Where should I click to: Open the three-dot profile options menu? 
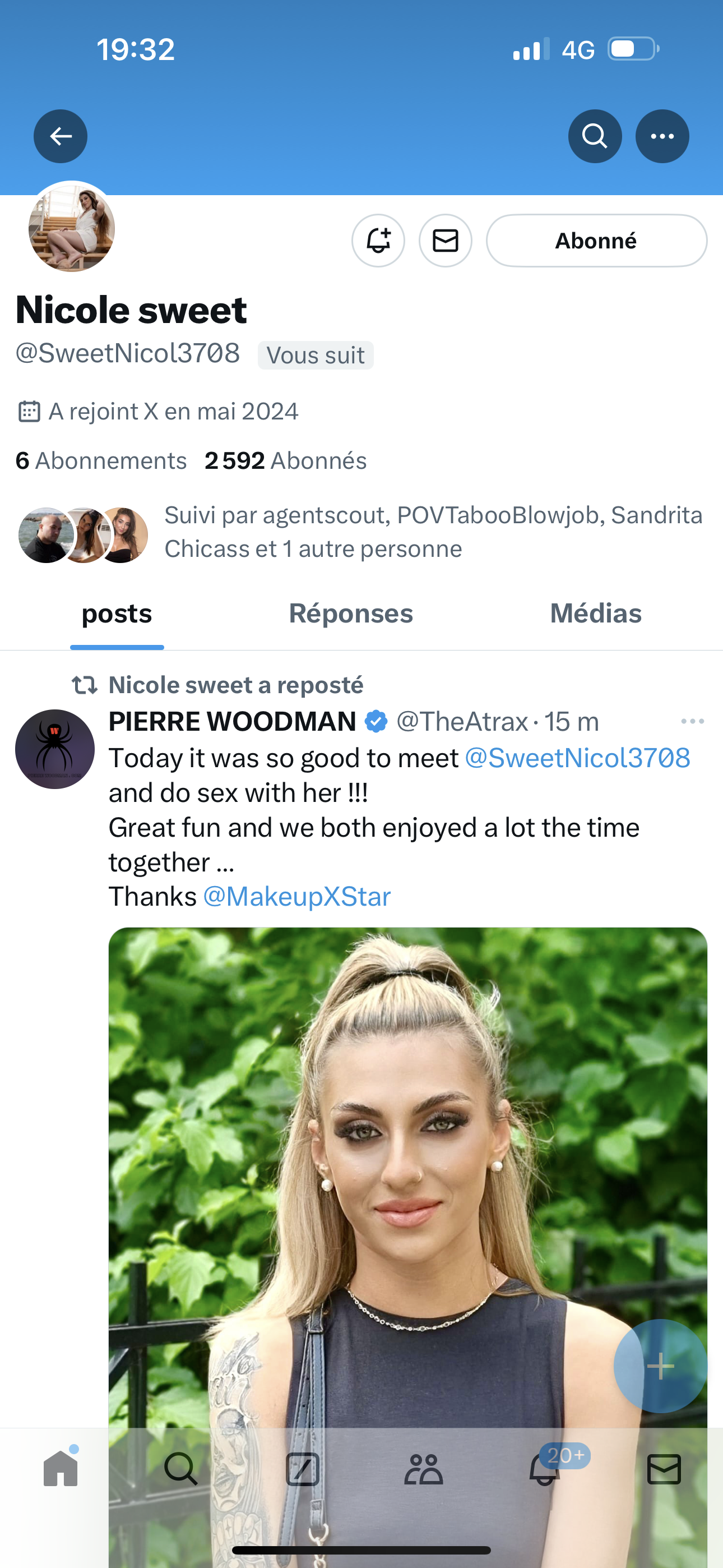click(662, 136)
